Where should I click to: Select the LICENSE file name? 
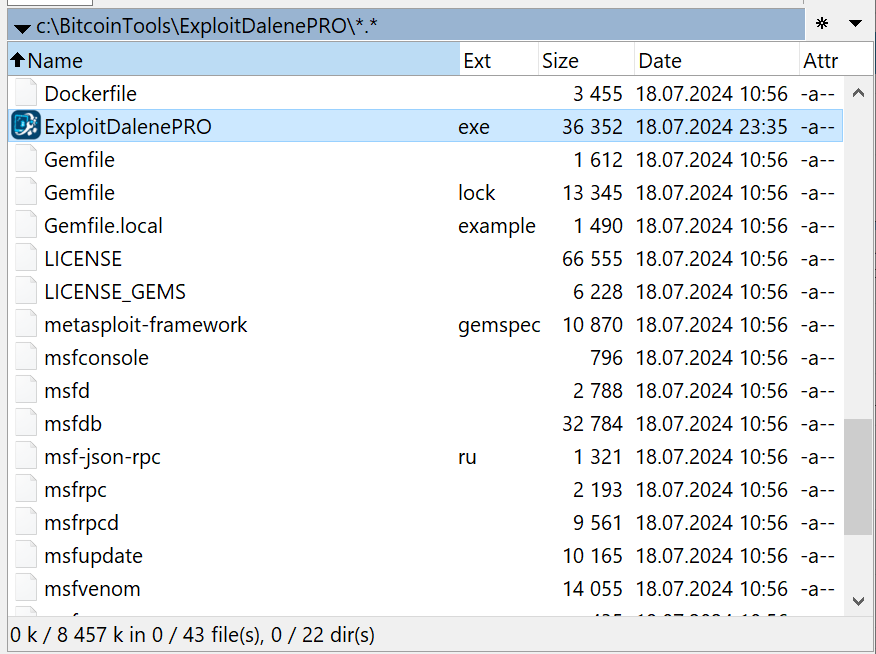tap(83, 259)
